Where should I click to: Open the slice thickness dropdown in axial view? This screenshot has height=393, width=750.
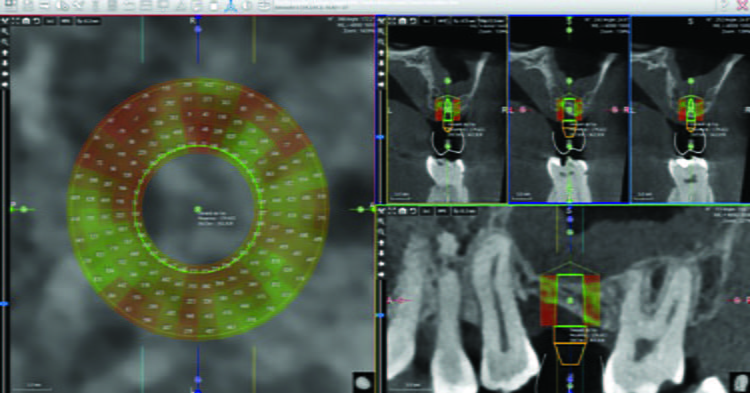(88, 22)
